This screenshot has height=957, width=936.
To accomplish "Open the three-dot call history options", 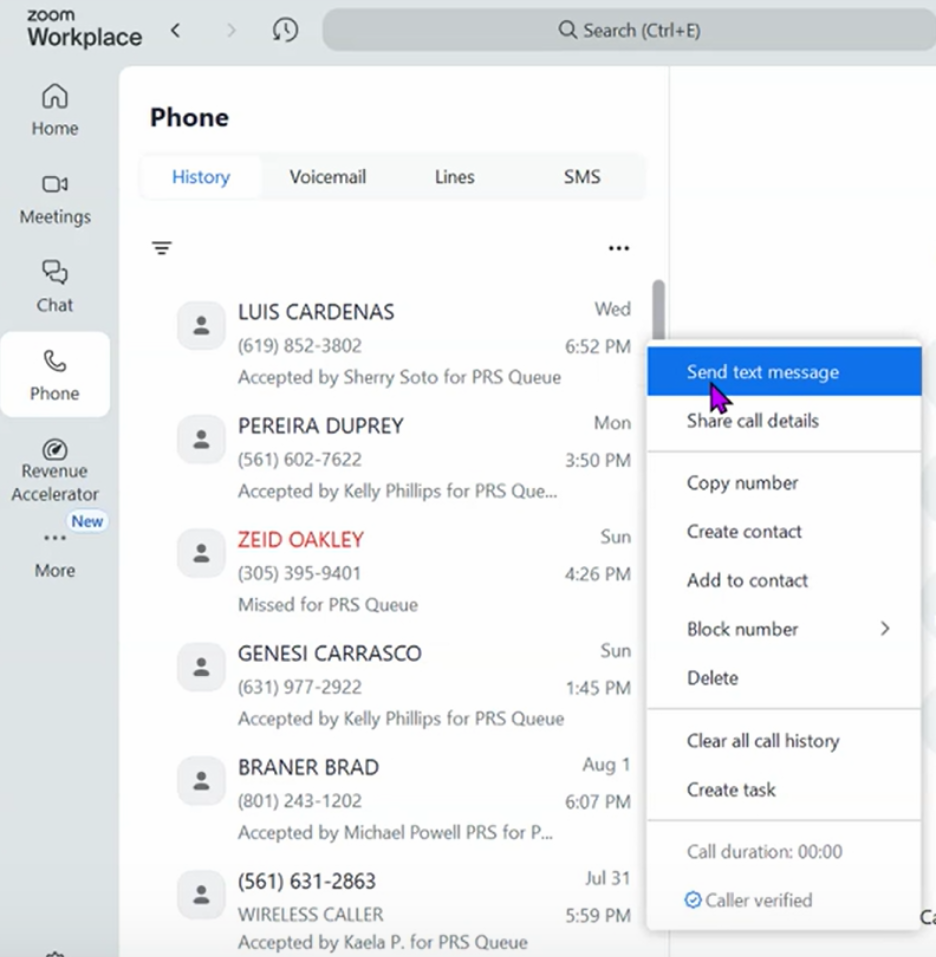I will (x=619, y=248).
